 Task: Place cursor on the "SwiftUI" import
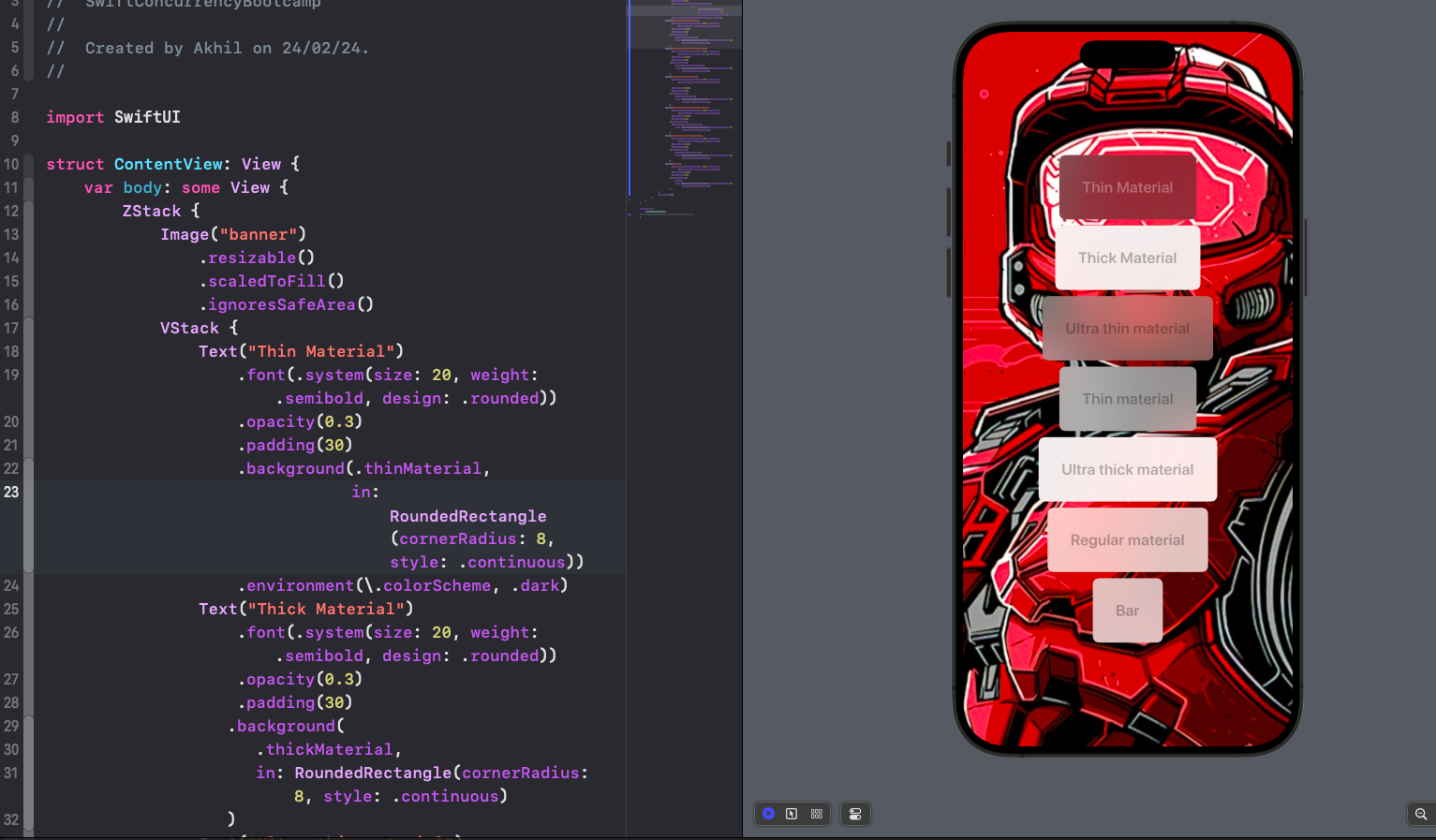pos(147,117)
